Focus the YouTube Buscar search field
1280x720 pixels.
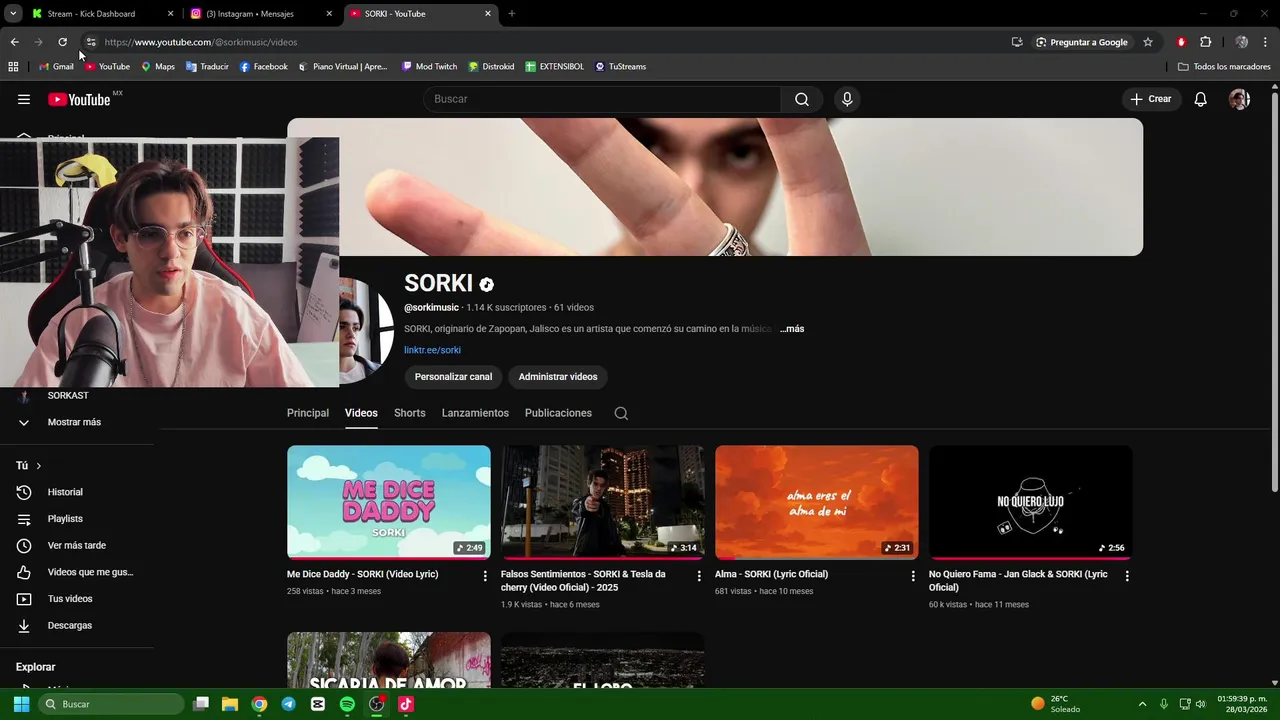(x=602, y=99)
